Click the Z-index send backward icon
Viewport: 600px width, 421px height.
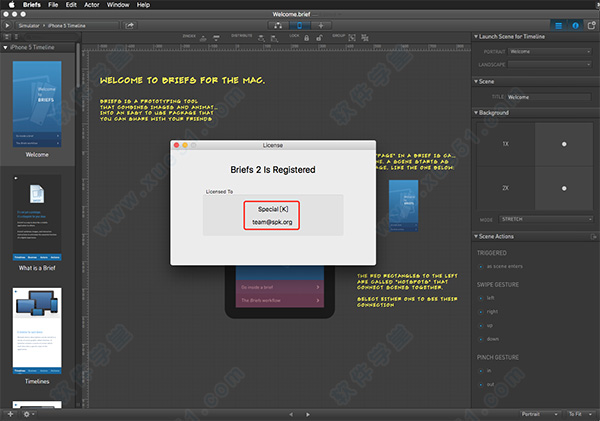click(x=216, y=38)
